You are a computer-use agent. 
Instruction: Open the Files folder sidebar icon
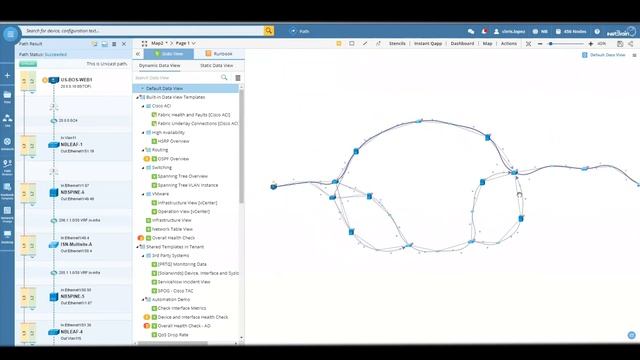pos(7,97)
